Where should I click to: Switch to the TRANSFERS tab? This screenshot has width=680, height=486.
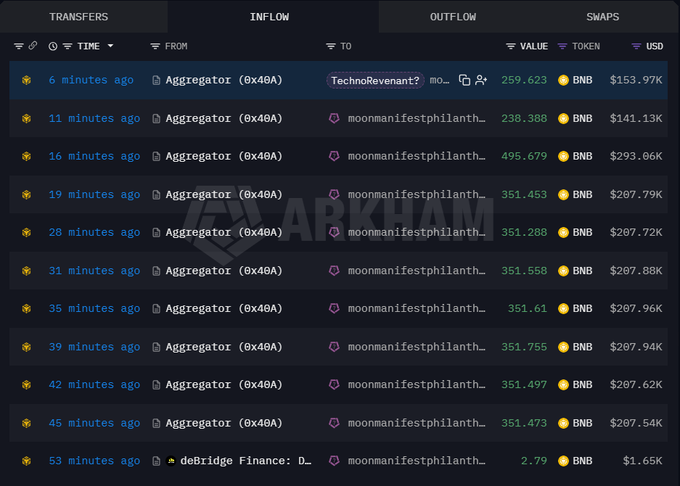click(78, 17)
